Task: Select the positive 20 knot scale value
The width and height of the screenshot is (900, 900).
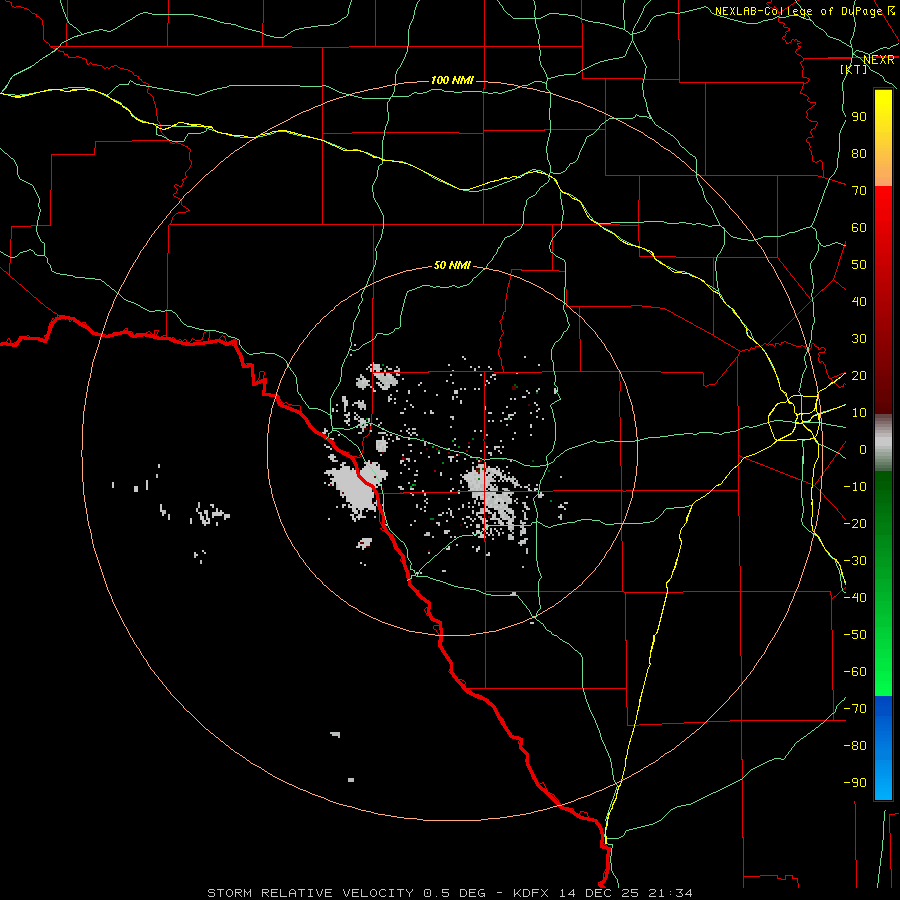Action: click(859, 376)
